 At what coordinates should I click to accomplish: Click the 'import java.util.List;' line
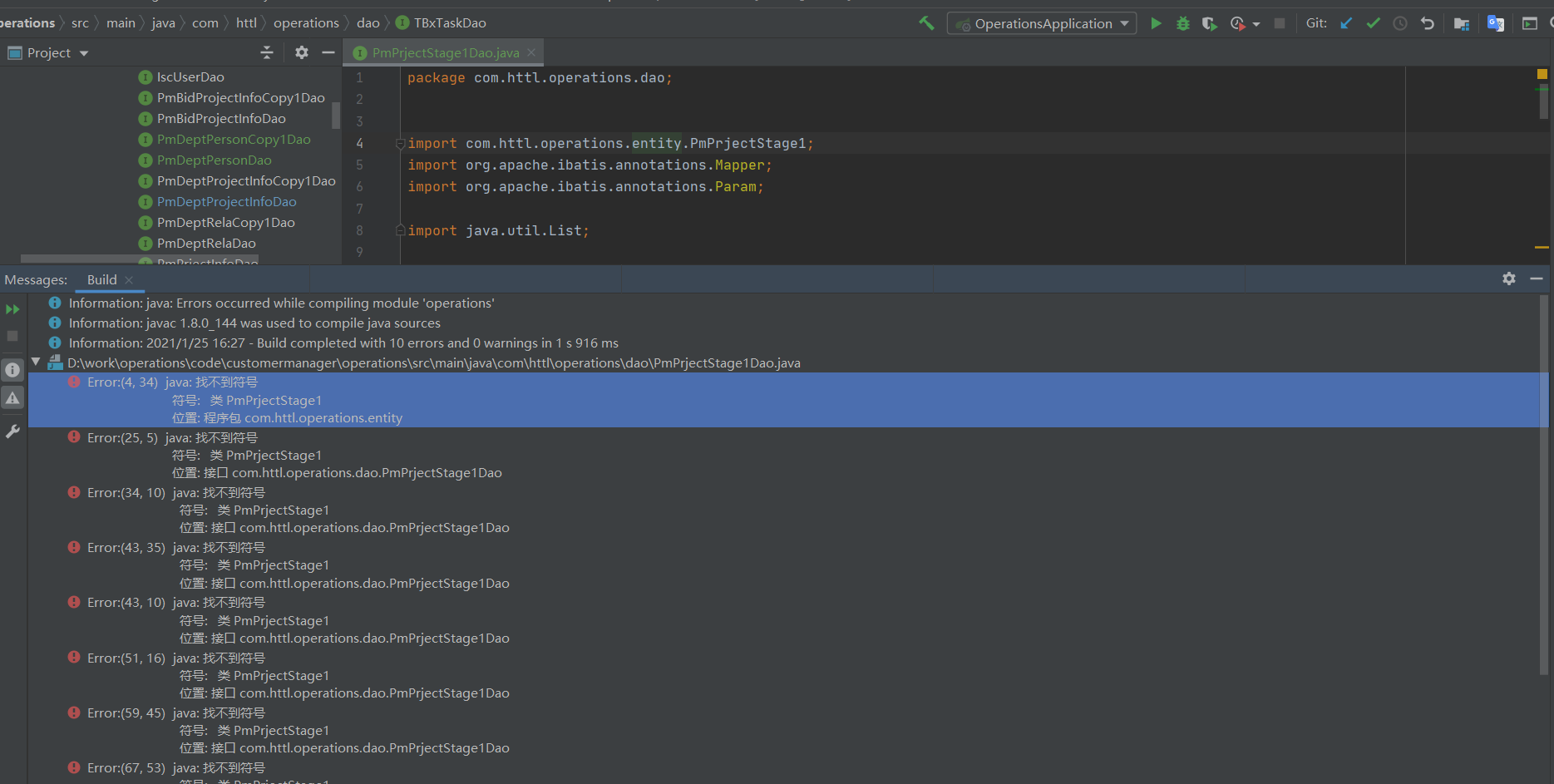[498, 231]
